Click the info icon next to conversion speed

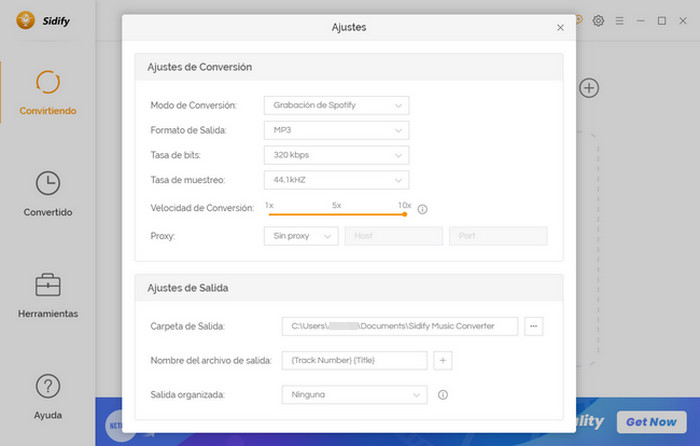point(422,209)
